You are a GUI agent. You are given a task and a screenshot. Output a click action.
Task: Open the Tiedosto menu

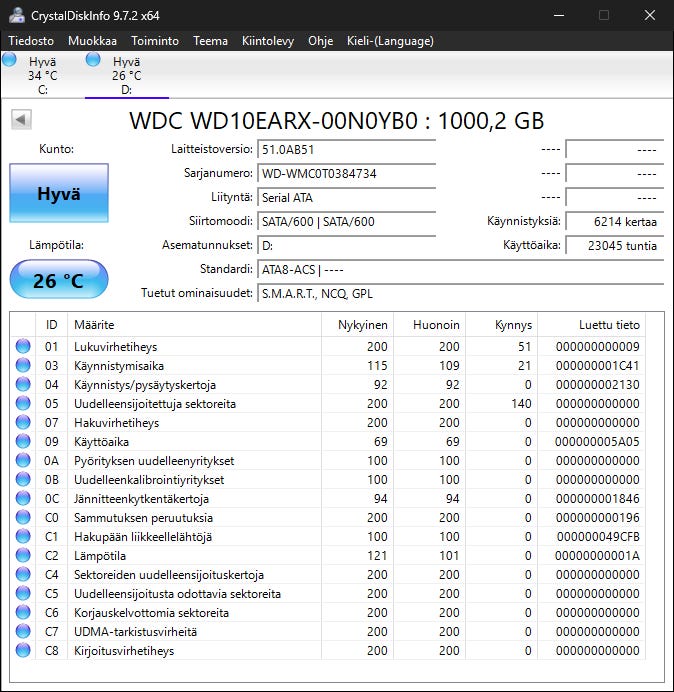(x=32, y=41)
